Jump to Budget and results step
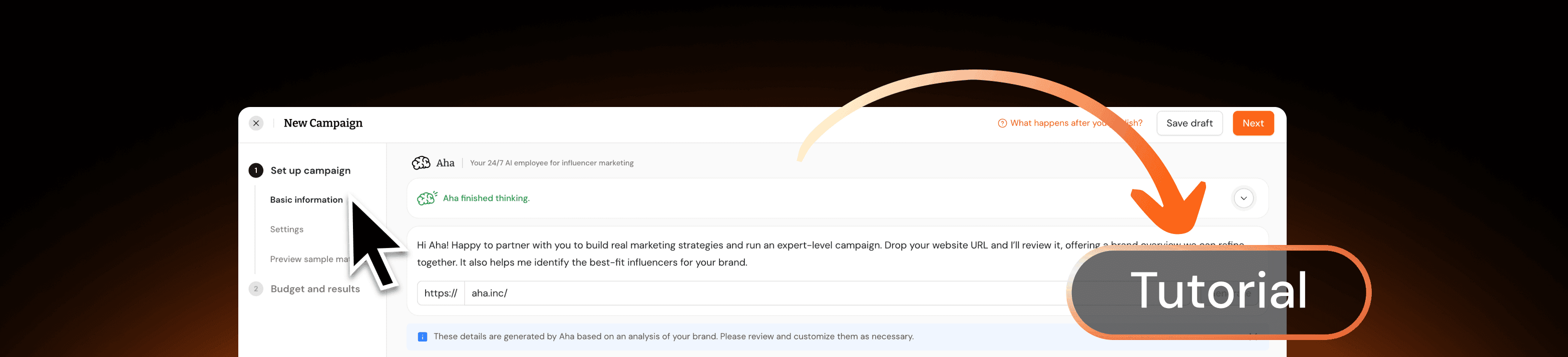This screenshot has width=1568, height=357. point(315,289)
